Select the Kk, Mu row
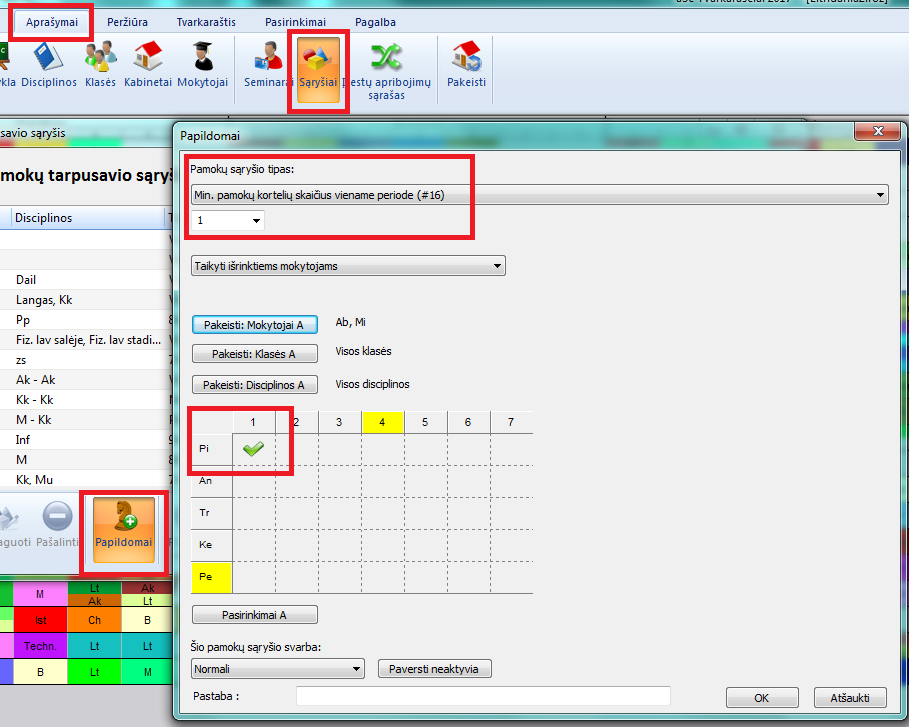Screen dimensions: 909x727 click(x=86, y=479)
